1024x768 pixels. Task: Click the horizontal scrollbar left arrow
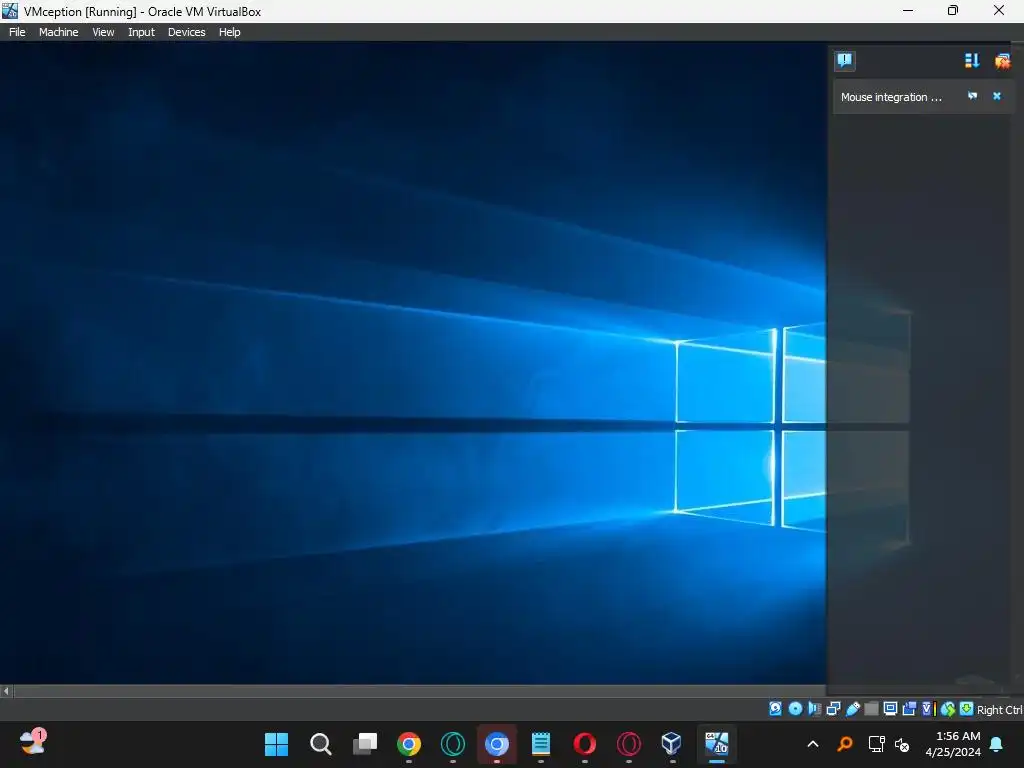pos(7,691)
